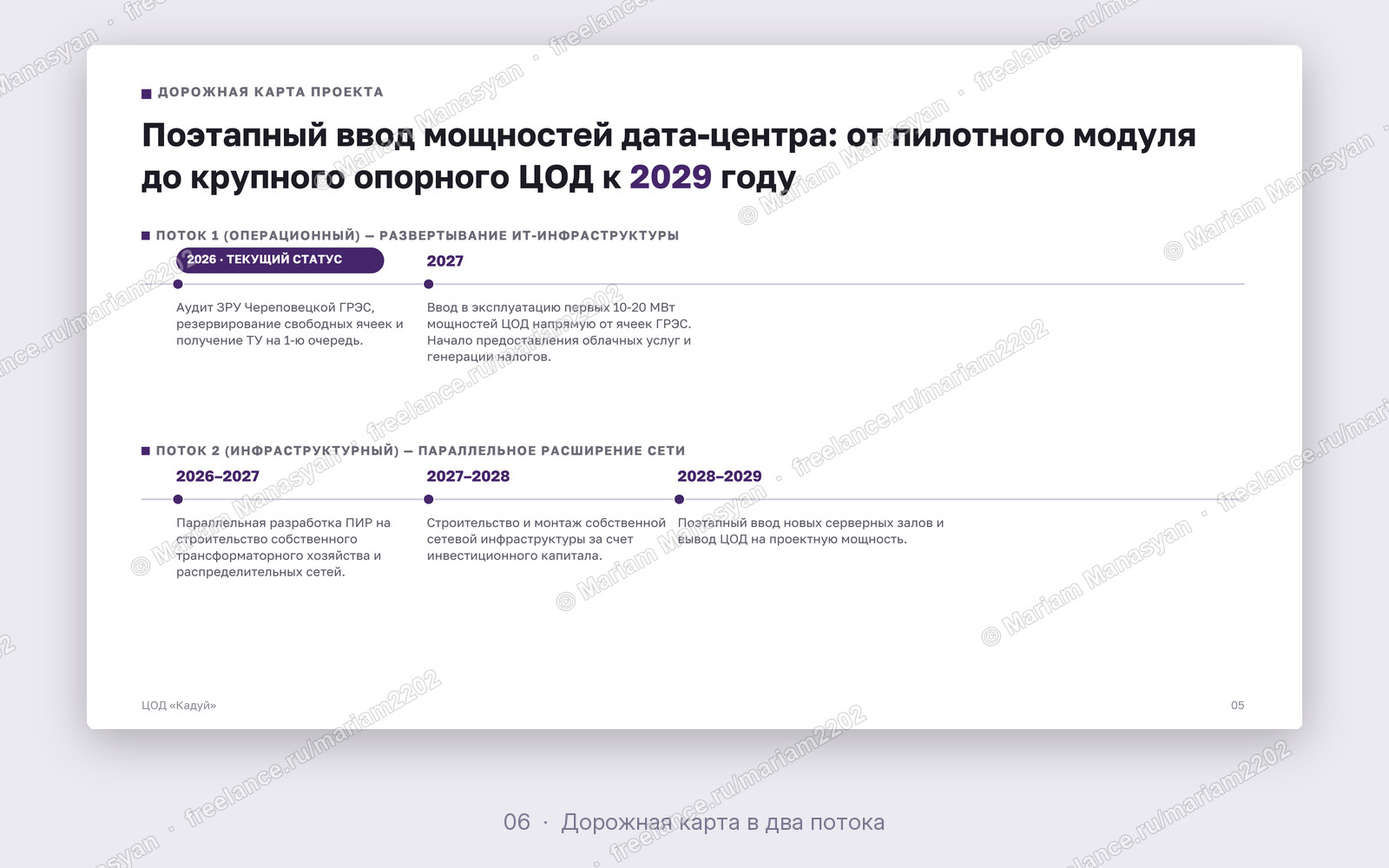This screenshot has height=868, width=1389.
Task: Click the purple square before ДОРОЖНАЯ КАРТА ПРОЕКТА
Action: [x=147, y=93]
